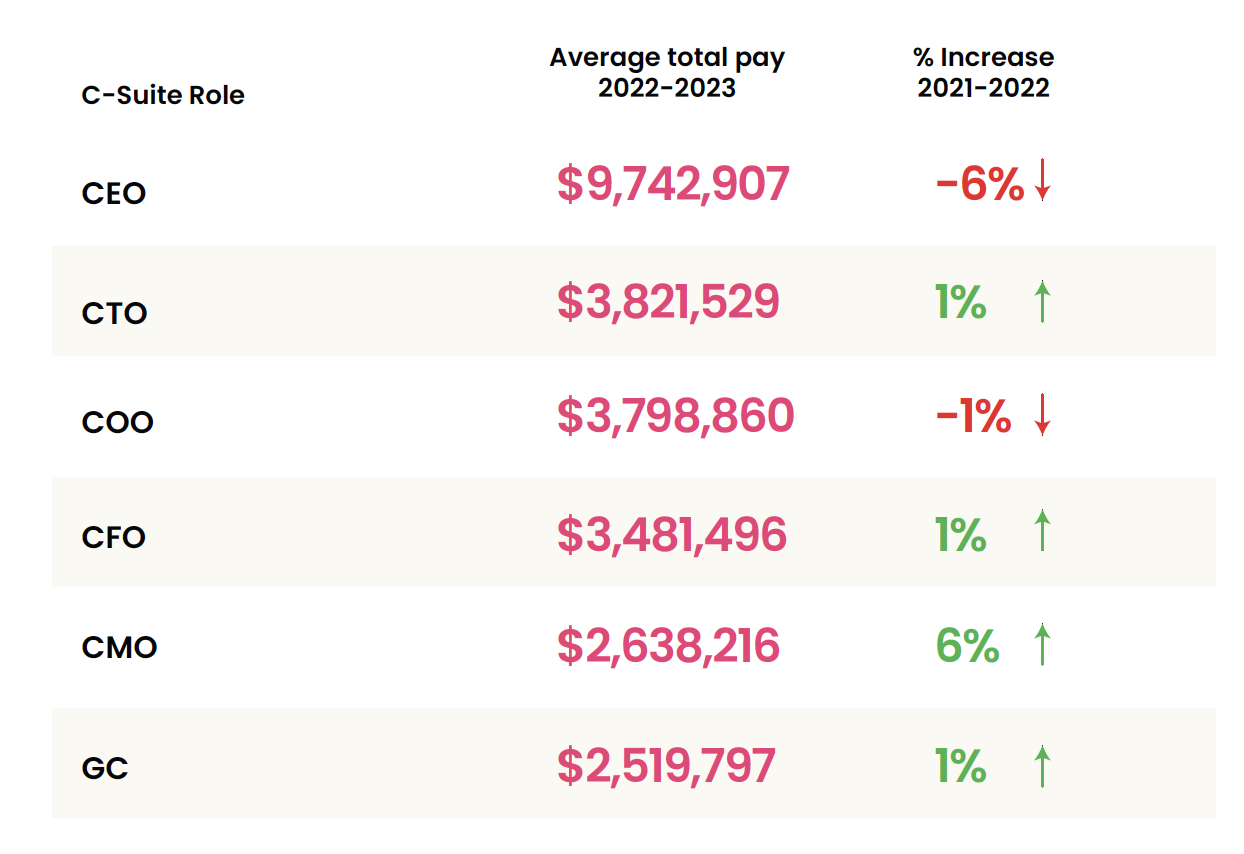
Task: Click the CEO pay value $9,742,907
Action: point(673,184)
